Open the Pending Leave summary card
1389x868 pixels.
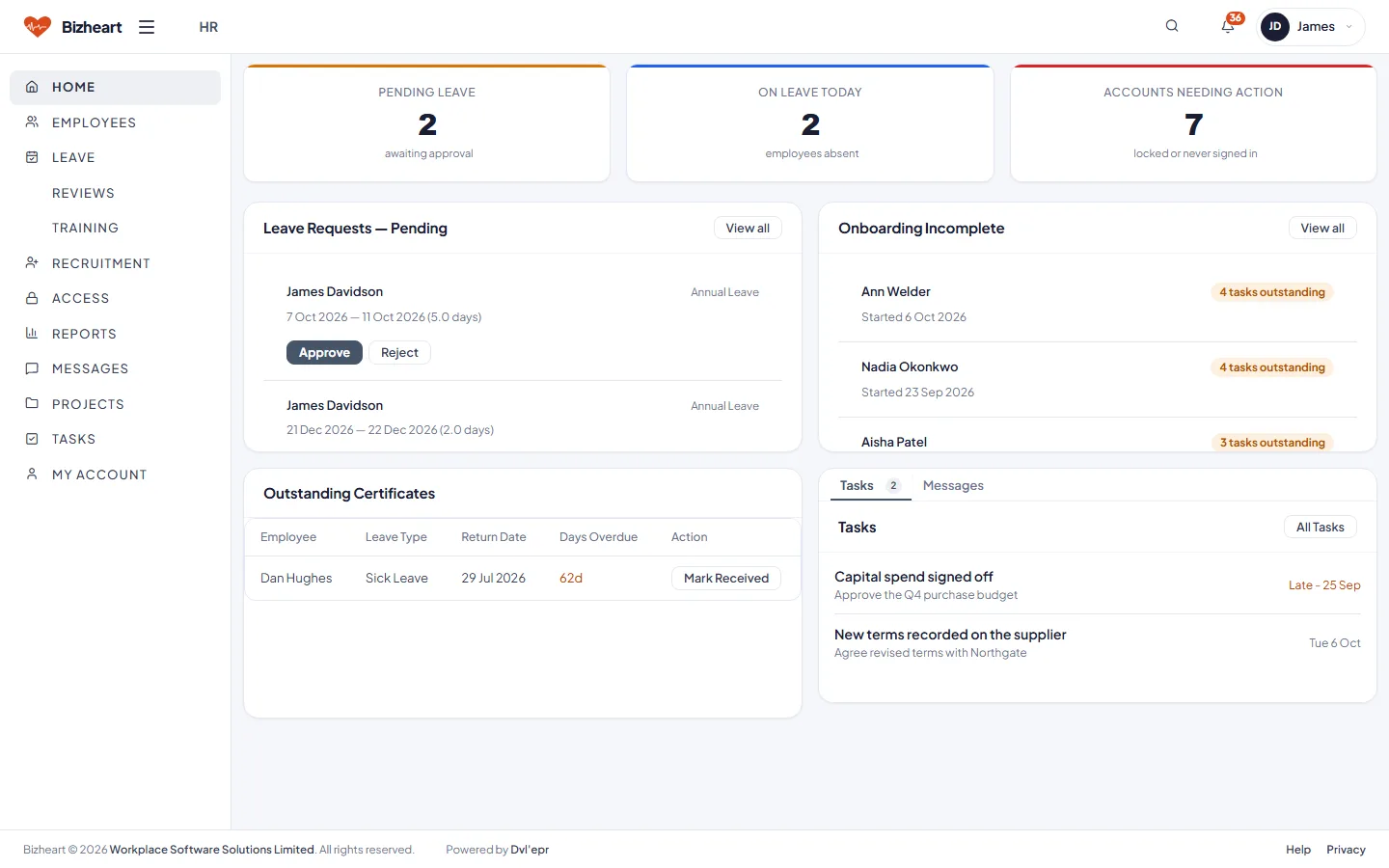(426, 123)
